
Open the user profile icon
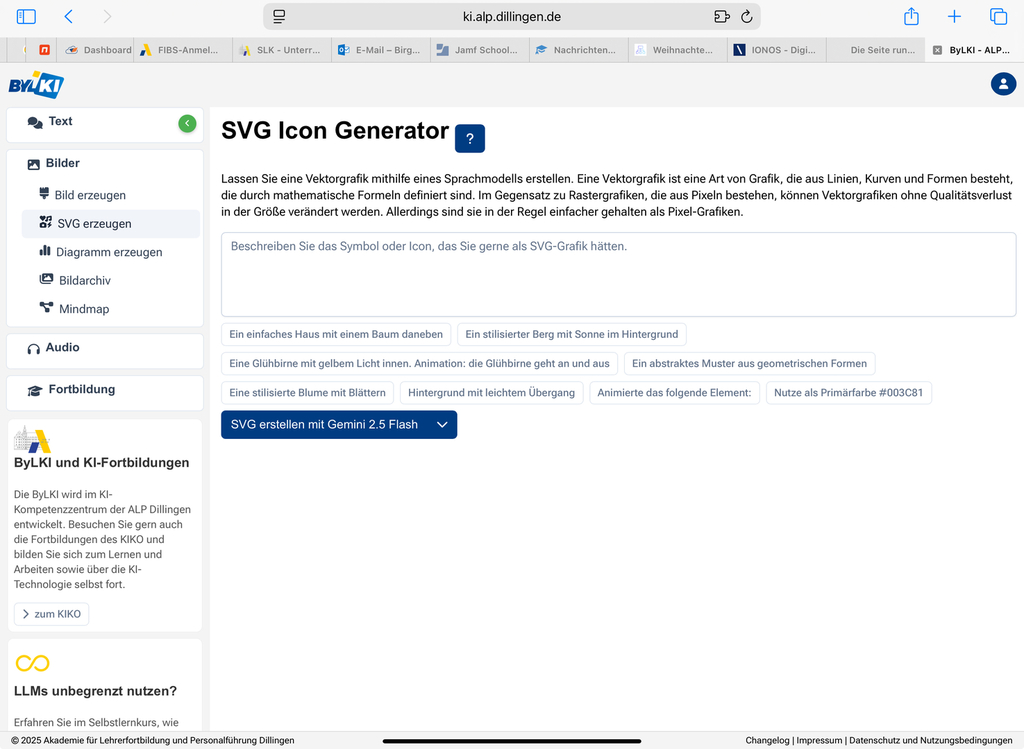1003,84
